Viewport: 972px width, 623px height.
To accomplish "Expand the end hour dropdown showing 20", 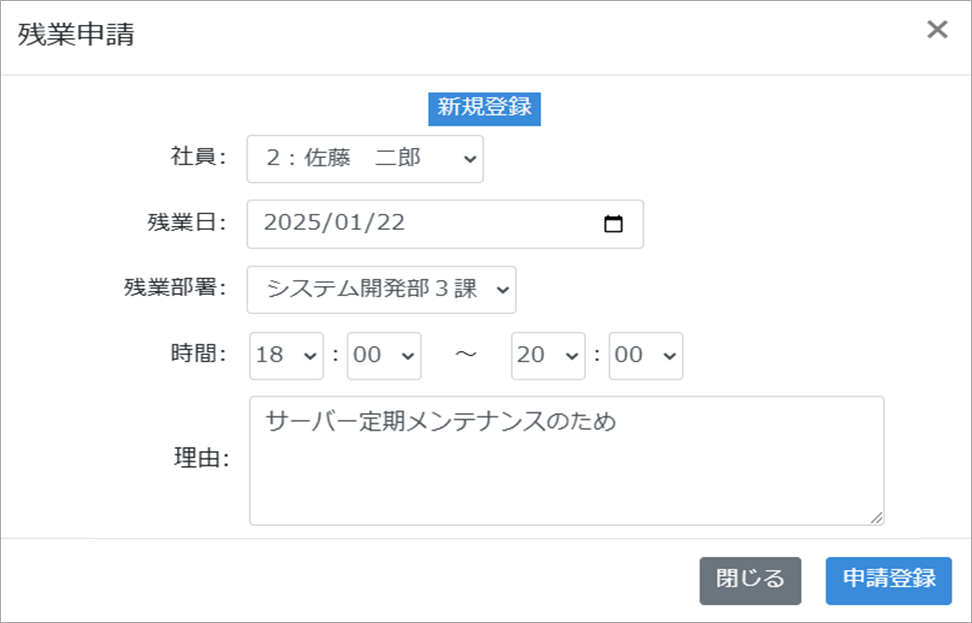I will (547, 356).
